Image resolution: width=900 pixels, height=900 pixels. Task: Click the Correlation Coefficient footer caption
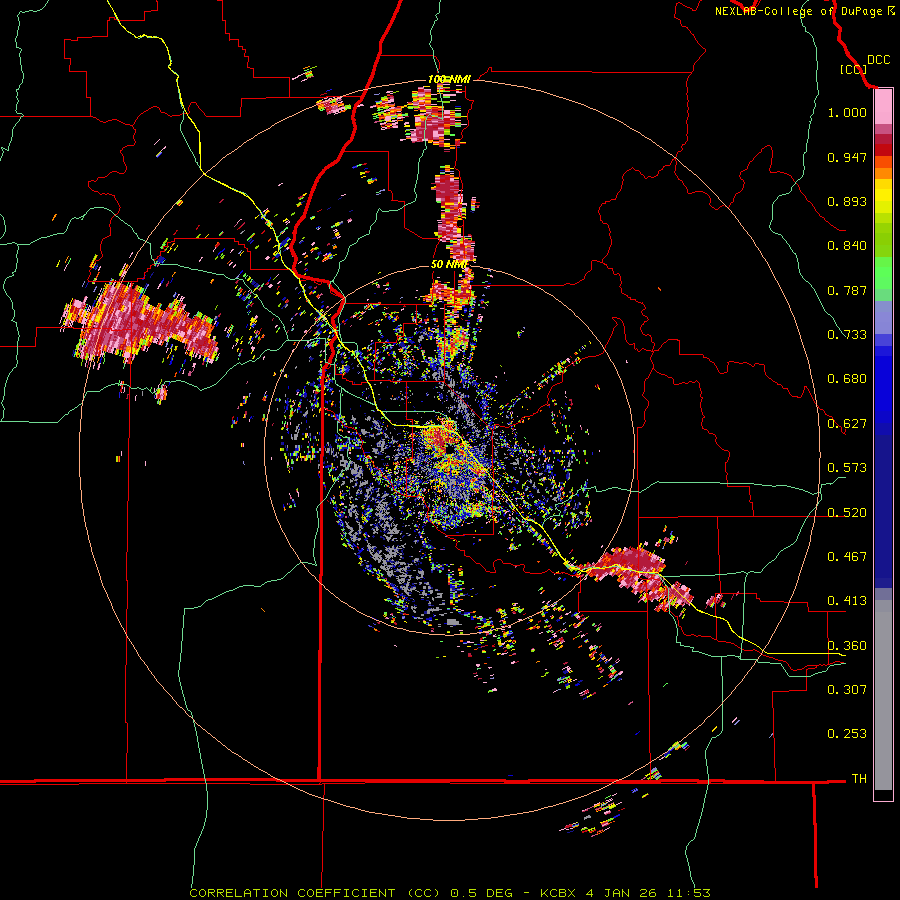(450, 893)
